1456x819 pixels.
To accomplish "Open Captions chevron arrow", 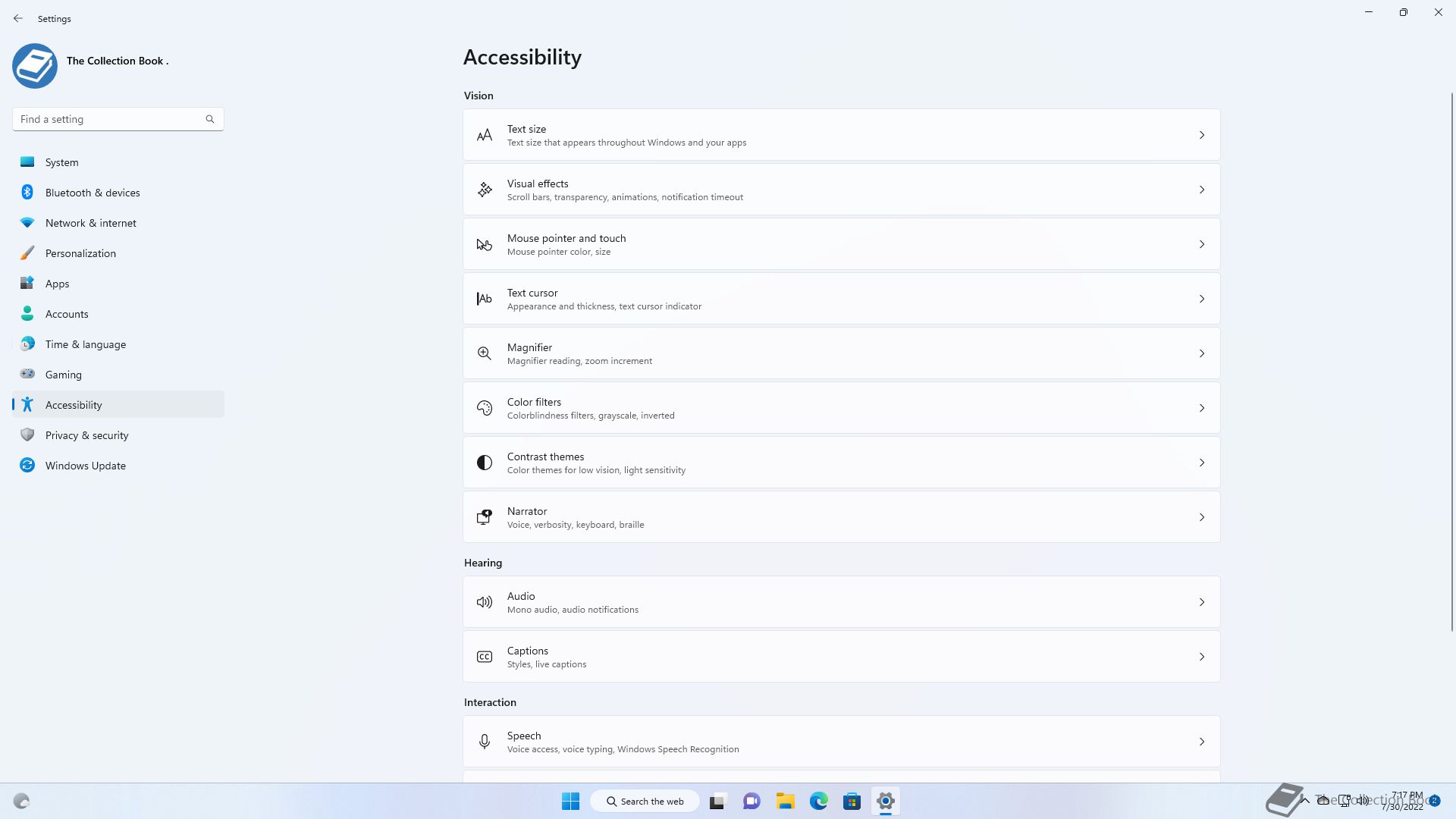I will [x=1202, y=657].
